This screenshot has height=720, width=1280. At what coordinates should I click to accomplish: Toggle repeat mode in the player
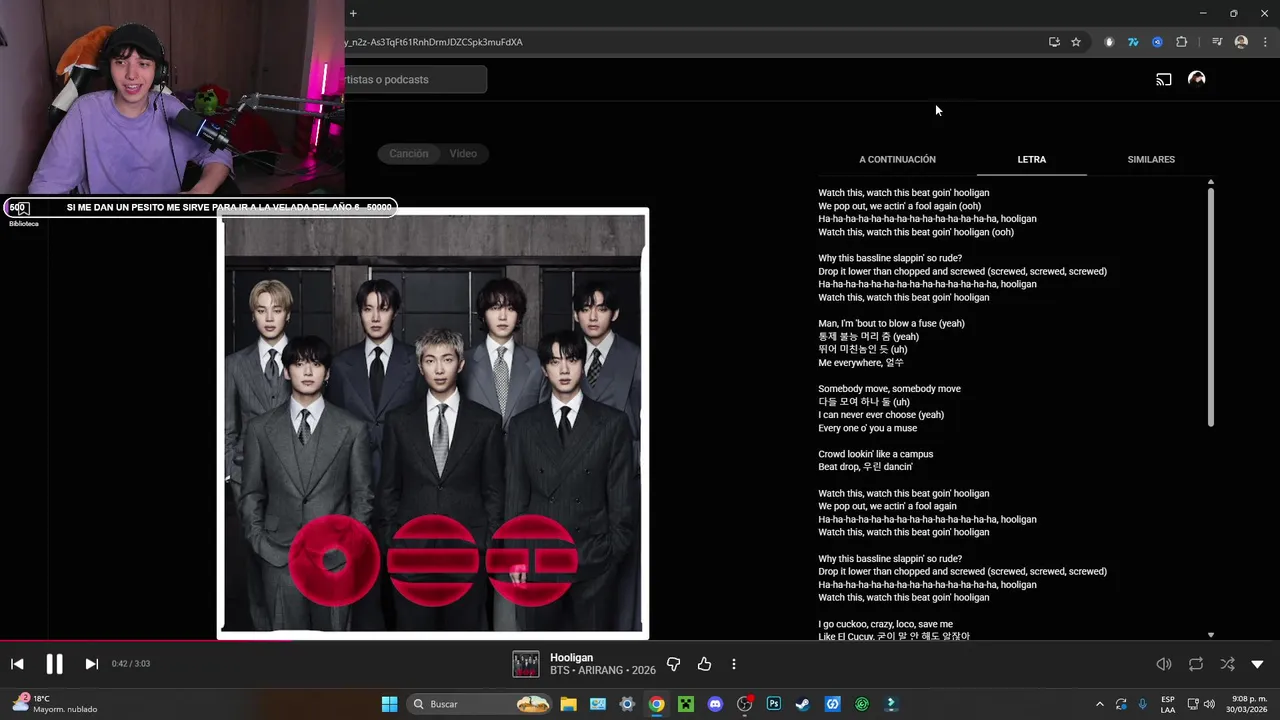pyautogui.click(x=1196, y=664)
